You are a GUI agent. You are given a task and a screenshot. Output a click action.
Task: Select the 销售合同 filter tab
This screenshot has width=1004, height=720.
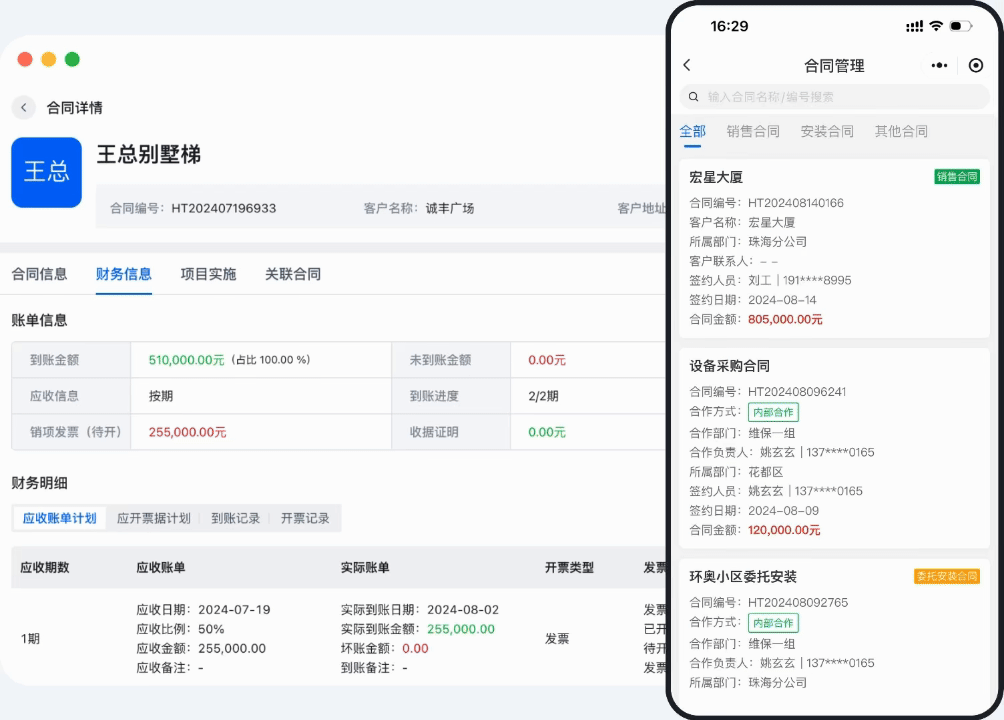753,131
